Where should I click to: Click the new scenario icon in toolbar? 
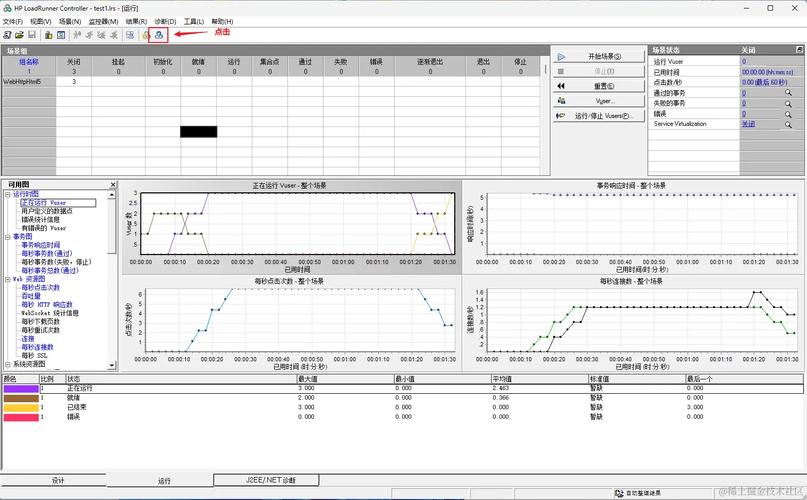click(x=7, y=34)
